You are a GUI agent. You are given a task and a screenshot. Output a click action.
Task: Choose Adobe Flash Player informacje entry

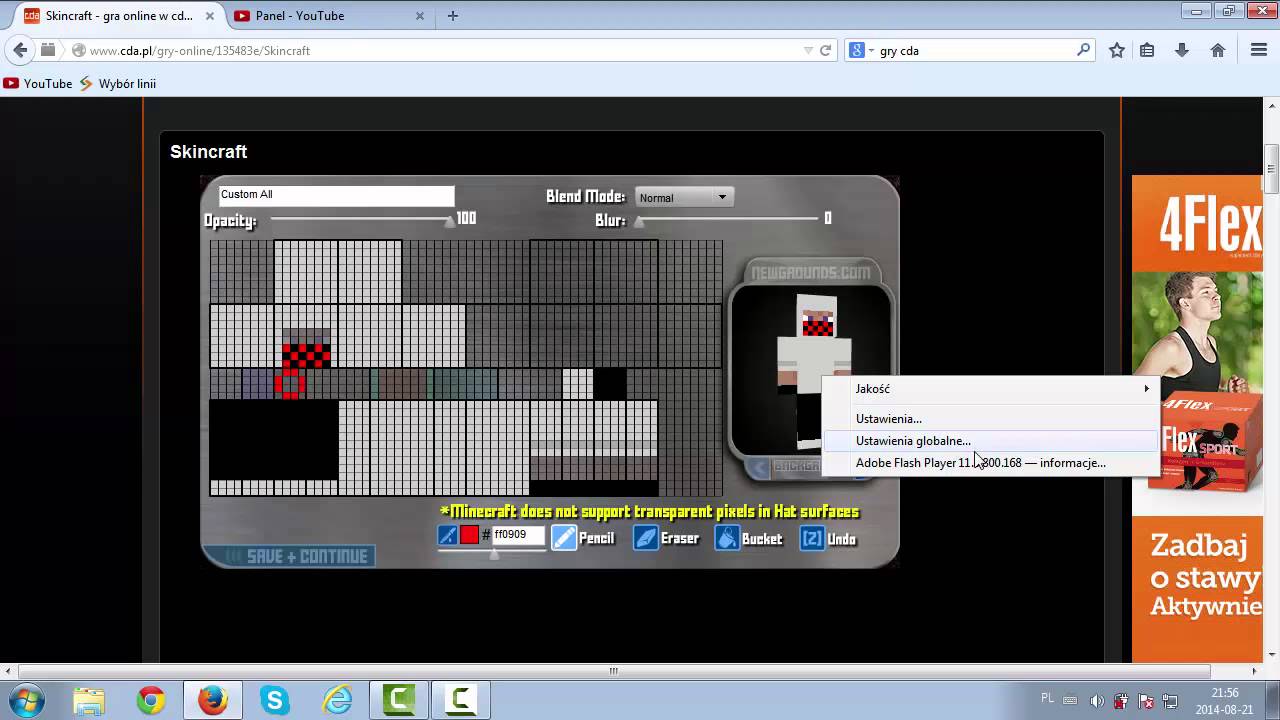pyautogui.click(x=990, y=462)
